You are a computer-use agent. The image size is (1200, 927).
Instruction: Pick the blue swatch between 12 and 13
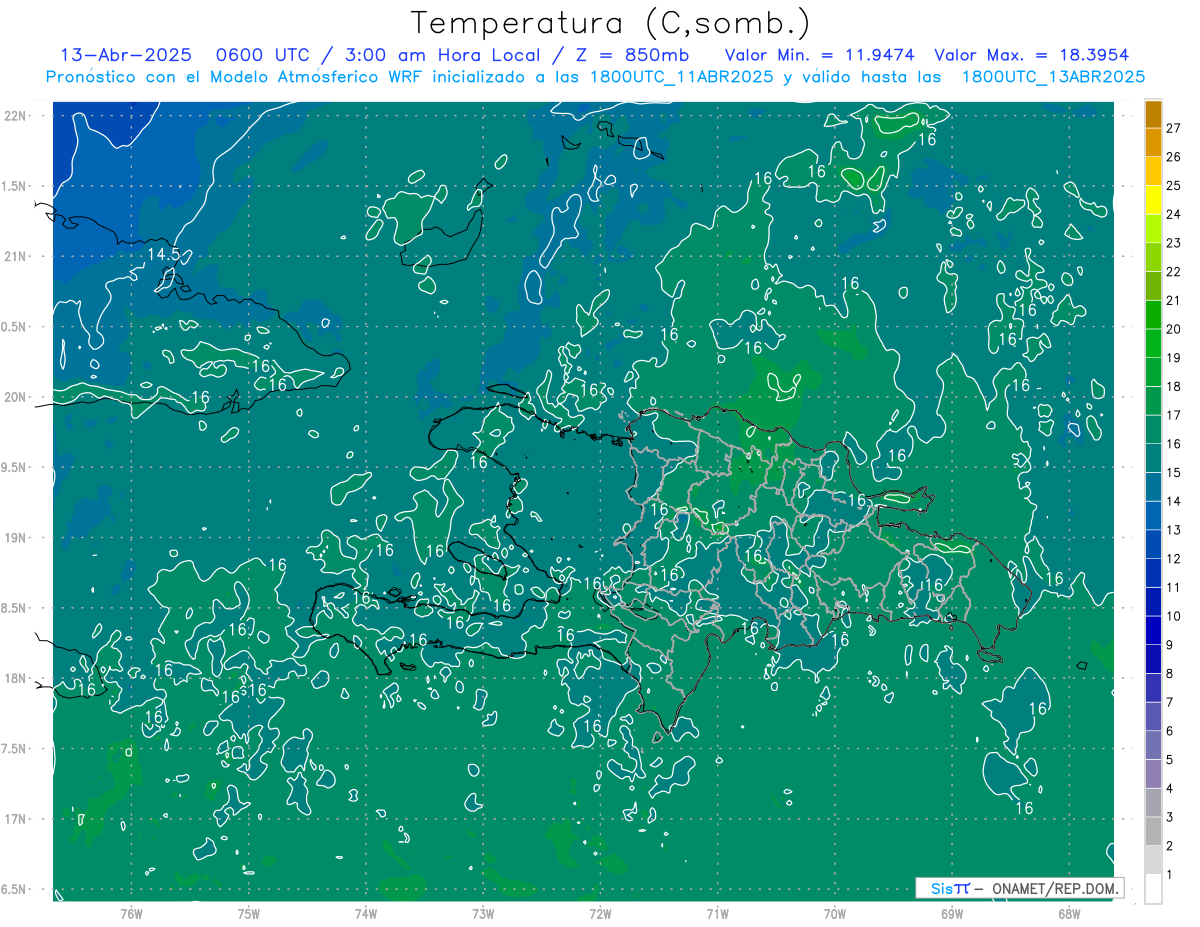tap(1153, 544)
